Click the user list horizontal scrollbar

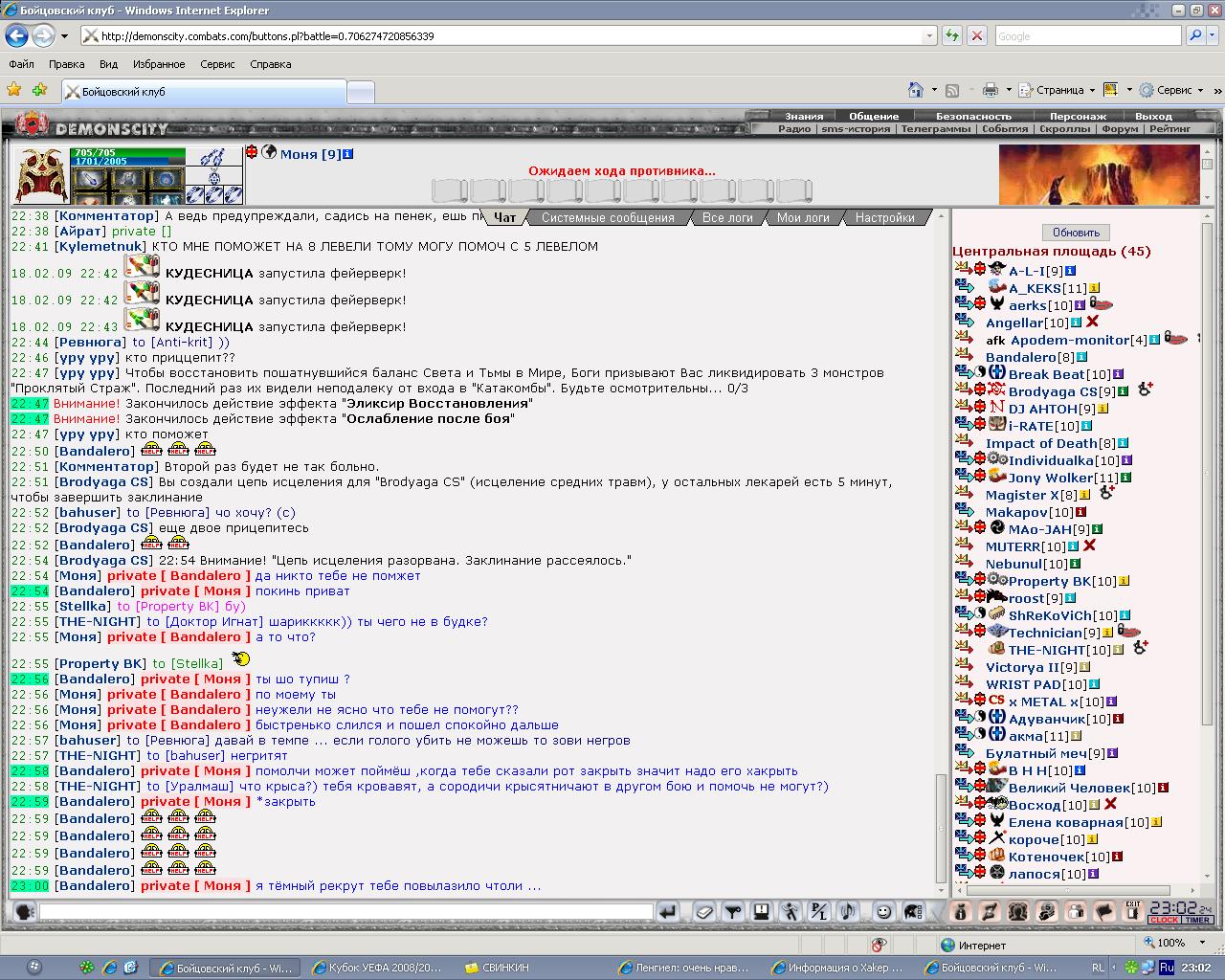pos(1067,890)
